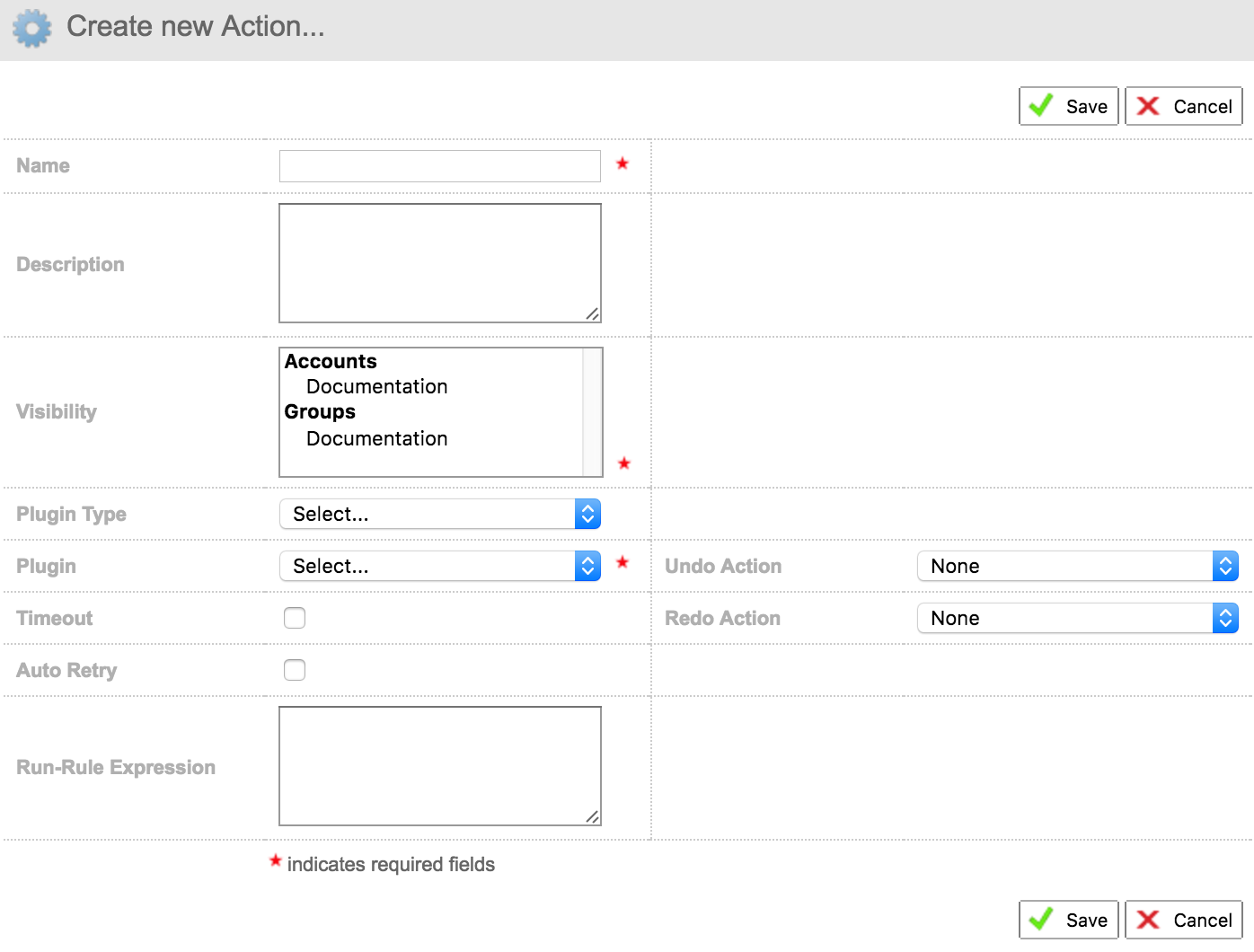Click the green checkmark on bottom Save
Viewport: 1254px width, 952px height.
pos(1041,920)
